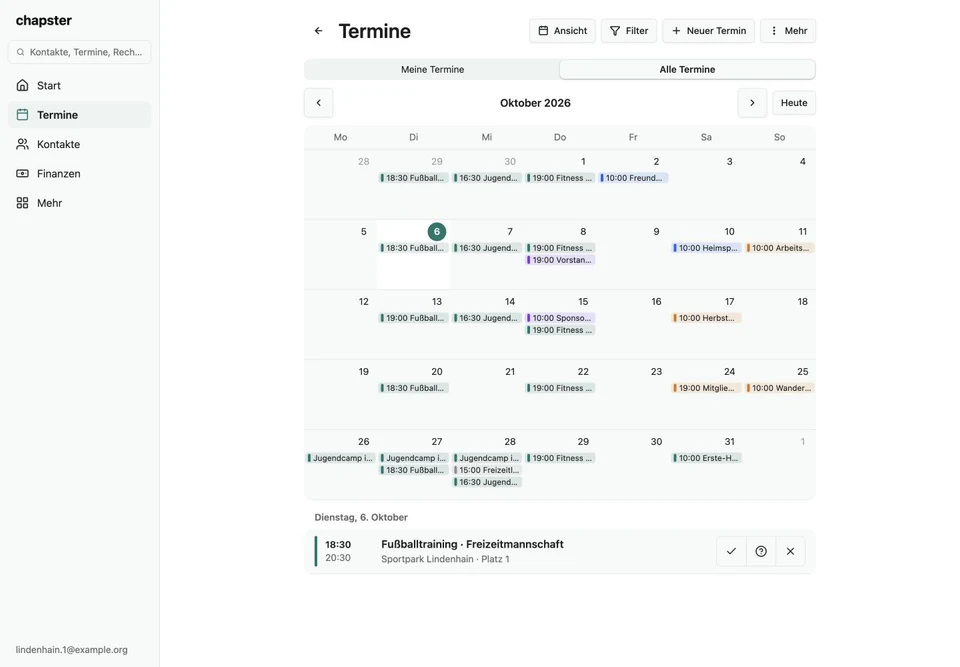Open 19:00 Fitness event on October 15
960x667 pixels.
[560, 330]
